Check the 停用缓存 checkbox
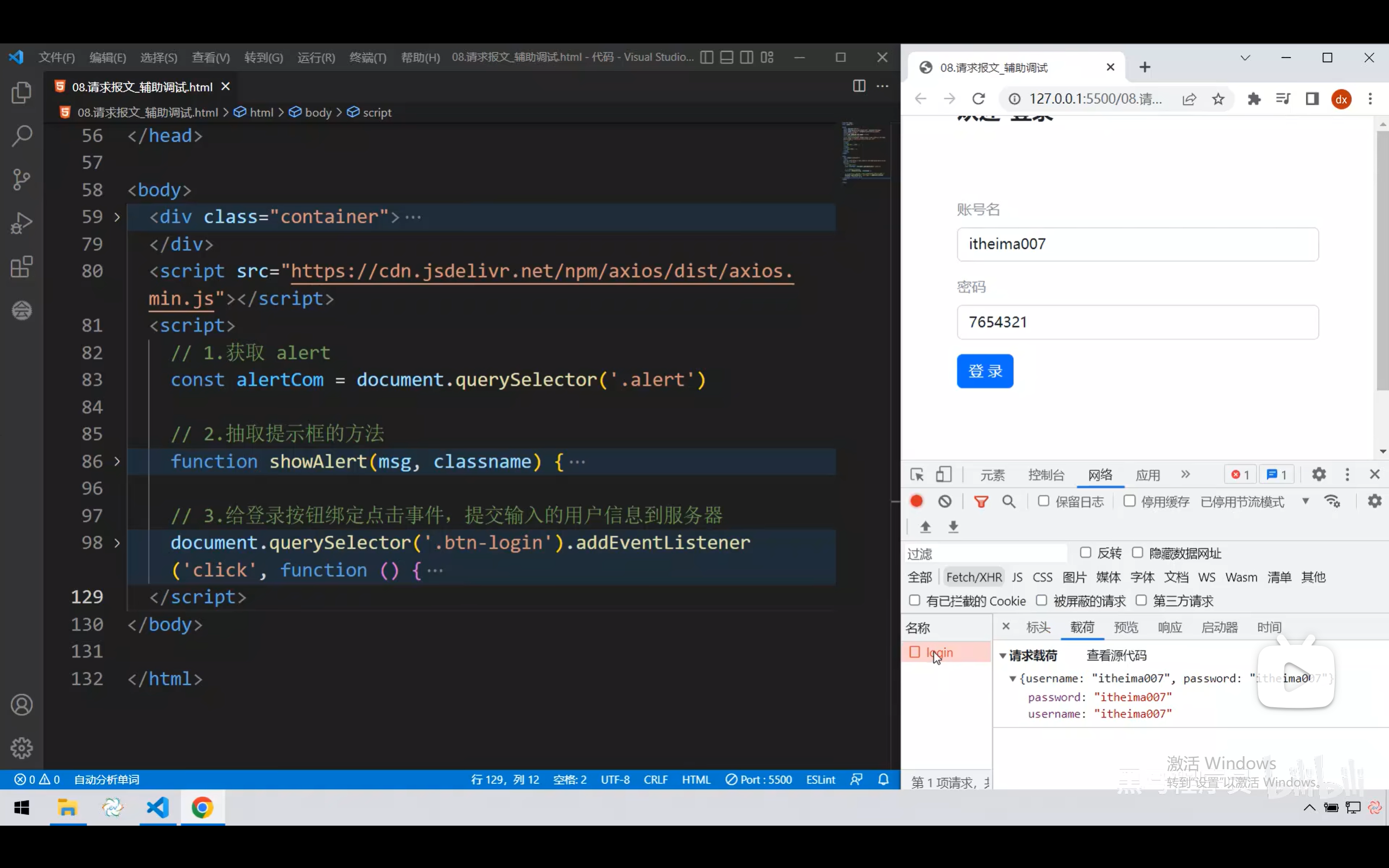1389x868 pixels. coord(1129,500)
